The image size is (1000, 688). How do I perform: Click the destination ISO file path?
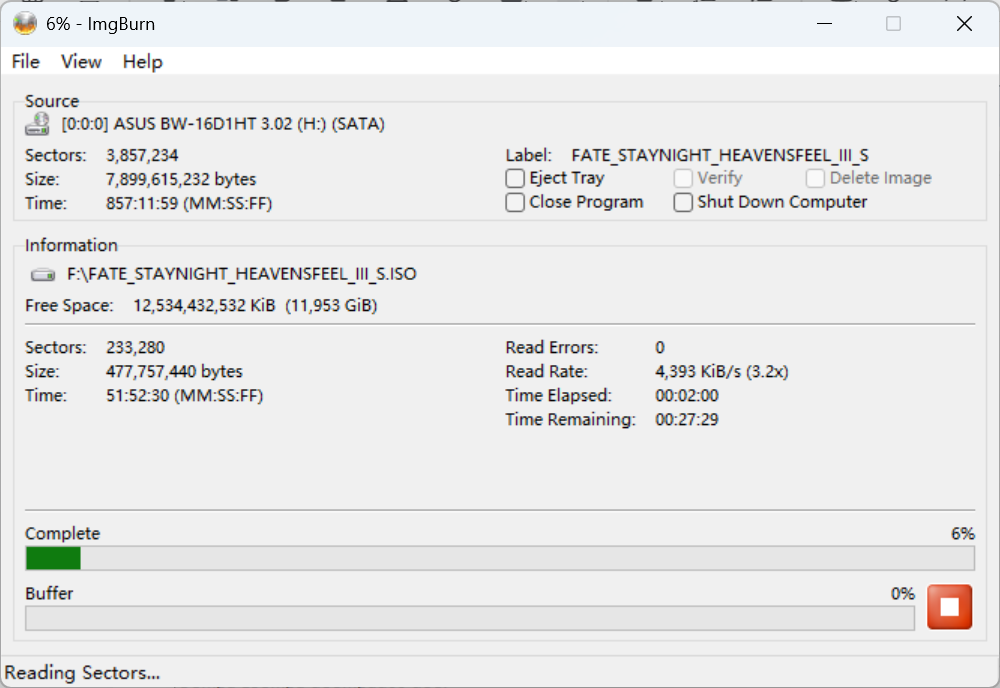click(x=242, y=274)
